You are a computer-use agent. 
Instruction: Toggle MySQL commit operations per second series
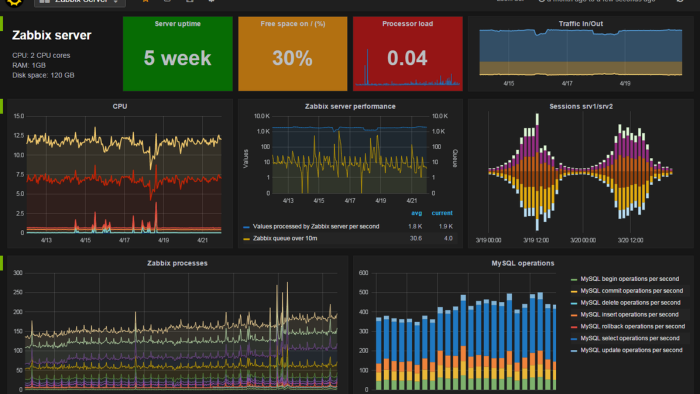coord(631,291)
